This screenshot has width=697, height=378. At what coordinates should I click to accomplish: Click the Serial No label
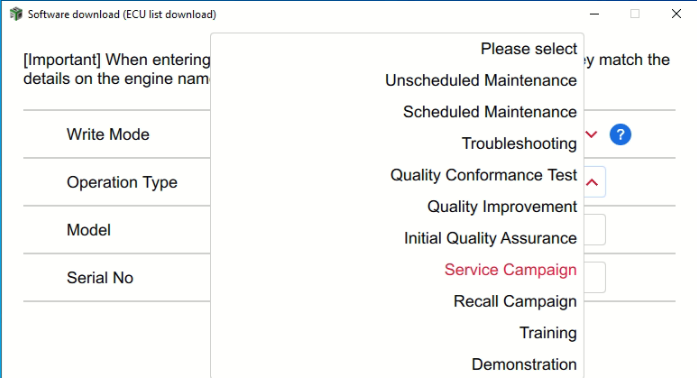tap(100, 277)
